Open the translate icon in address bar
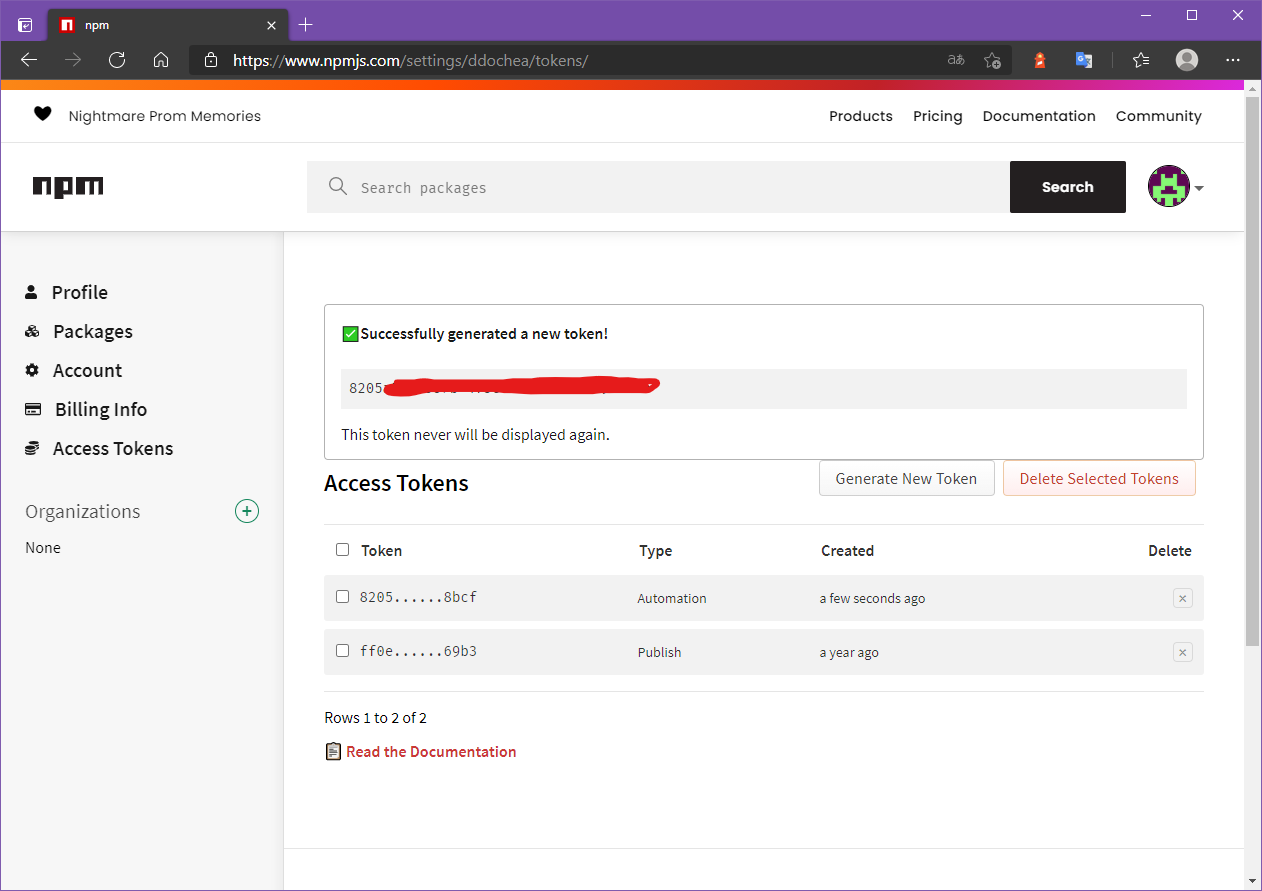The image size is (1262, 891). click(956, 60)
